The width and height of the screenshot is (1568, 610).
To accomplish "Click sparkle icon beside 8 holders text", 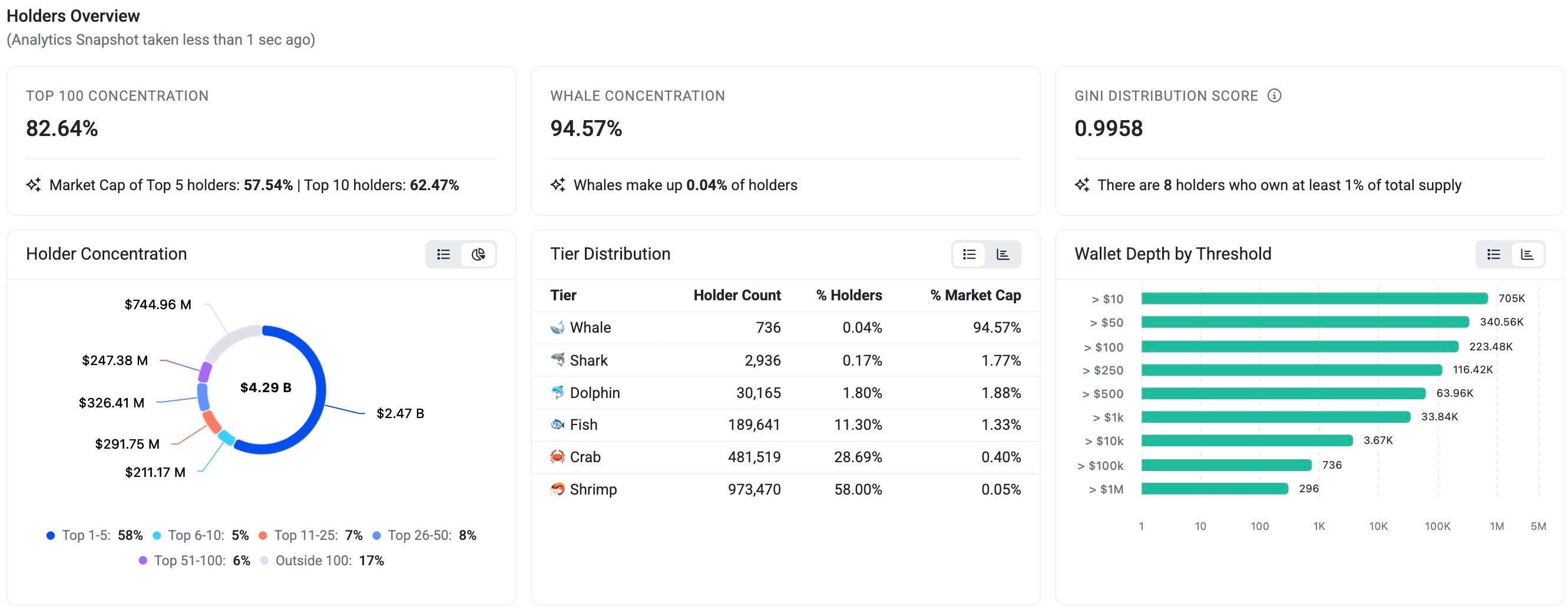I will coord(1082,185).
